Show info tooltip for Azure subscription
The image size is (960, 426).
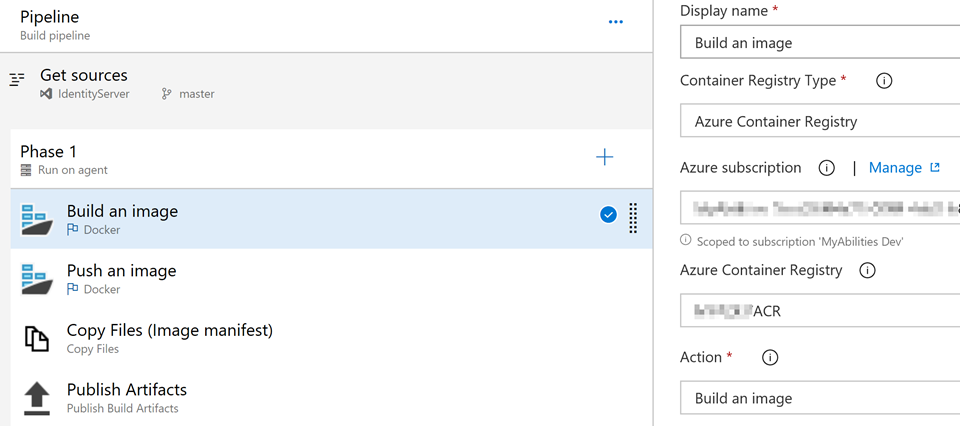click(827, 168)
